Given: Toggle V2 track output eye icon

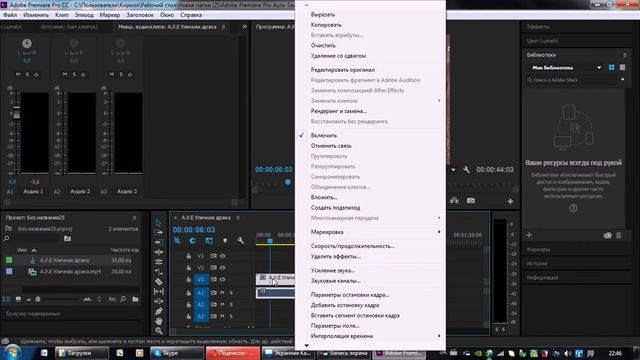Looking at the screenshot, I should click(223, 268).
